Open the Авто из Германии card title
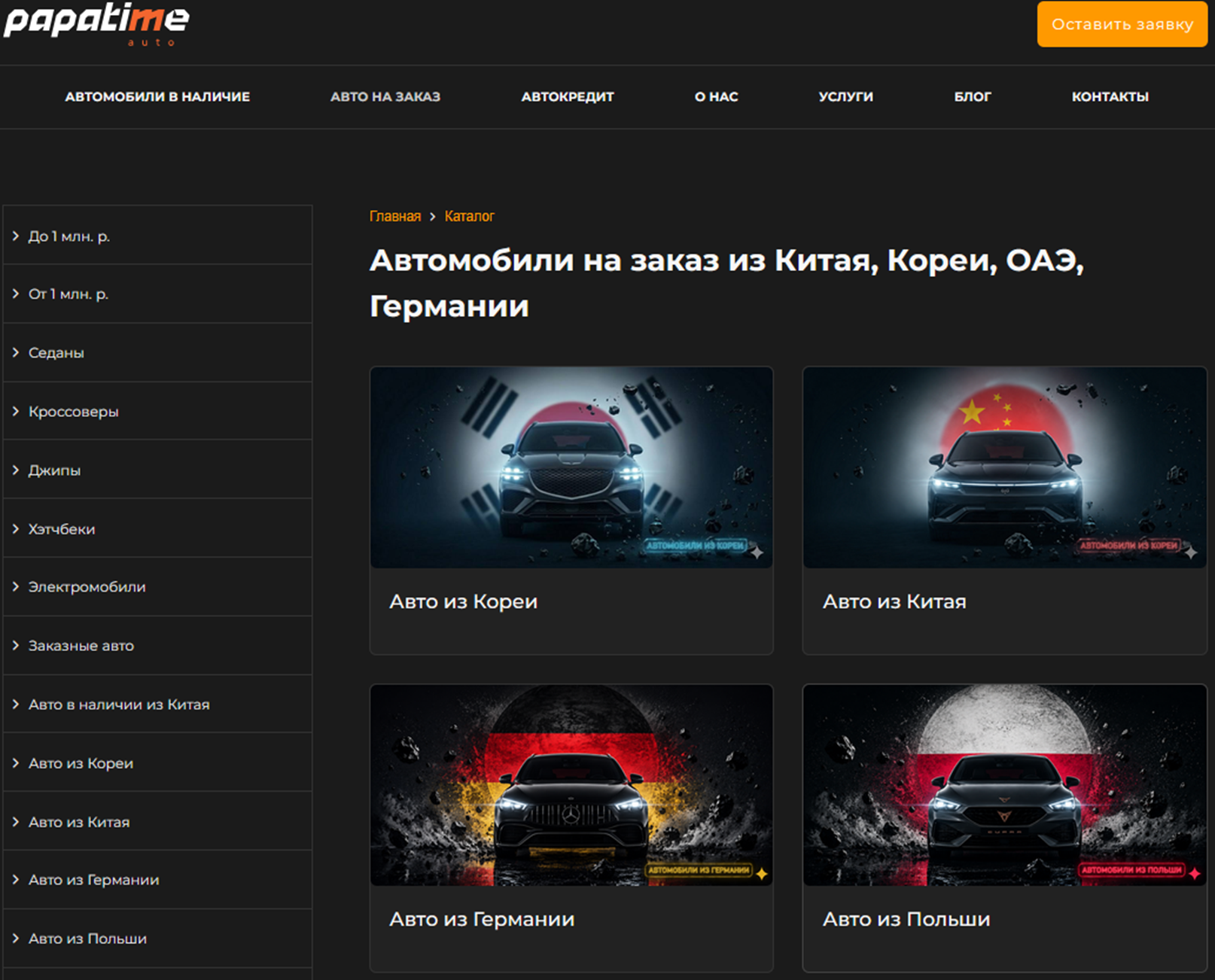This screenshot has height=980, width=1215. pos(482,919)
